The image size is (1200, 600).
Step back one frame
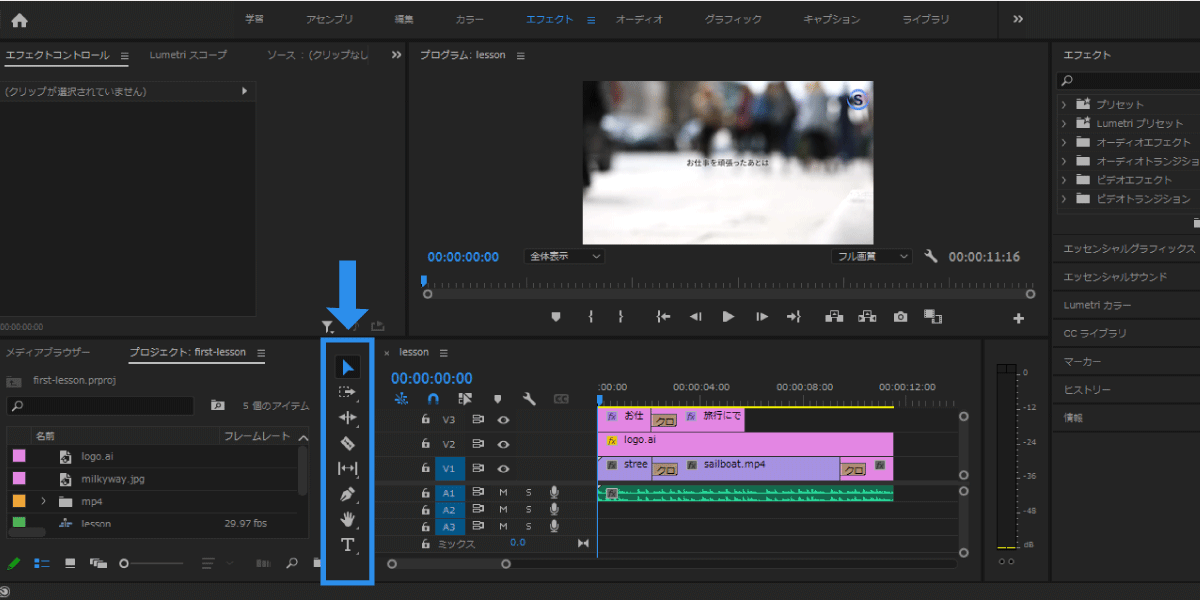[695, 317]
